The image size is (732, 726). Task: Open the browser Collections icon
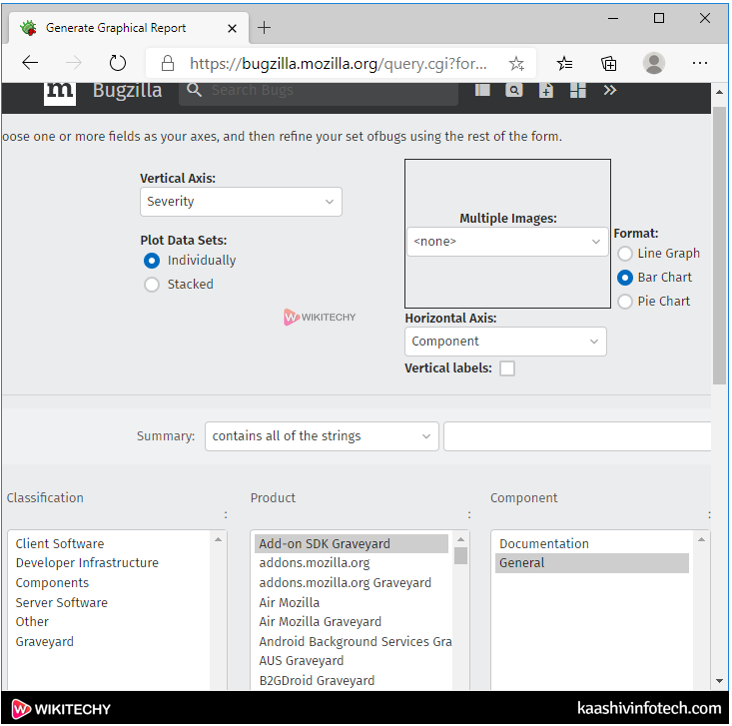click(609, 63)
